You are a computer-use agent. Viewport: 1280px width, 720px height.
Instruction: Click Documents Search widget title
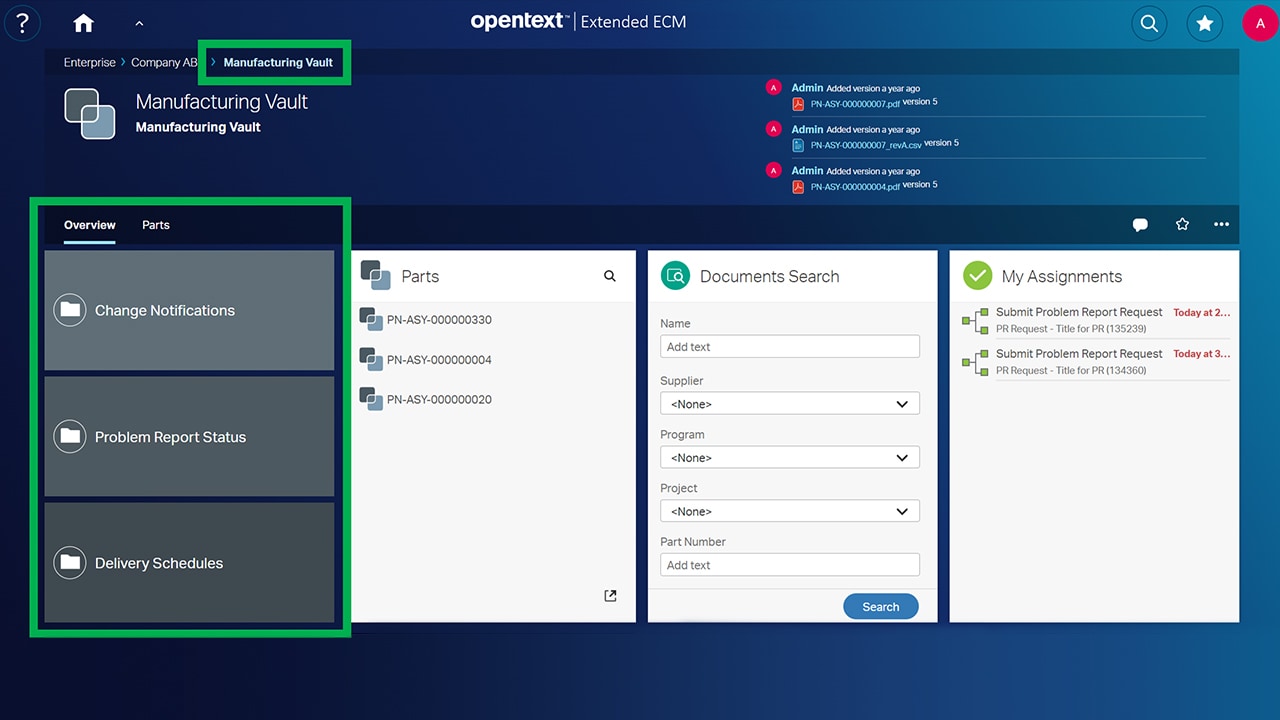[x=769, y=276]
